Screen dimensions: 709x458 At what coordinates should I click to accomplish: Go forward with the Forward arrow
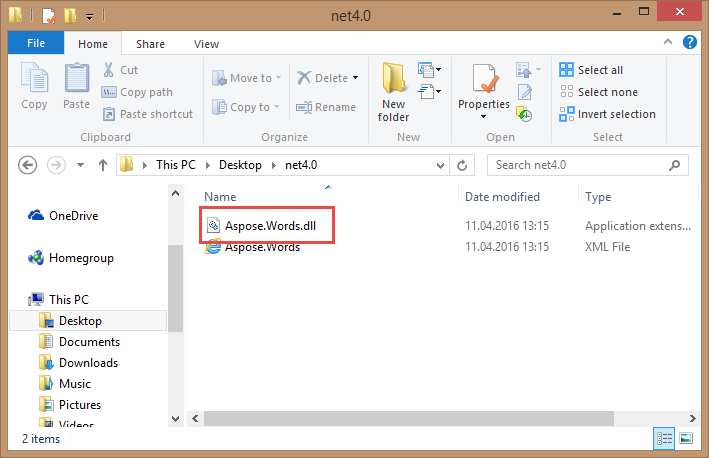point(56,165)
